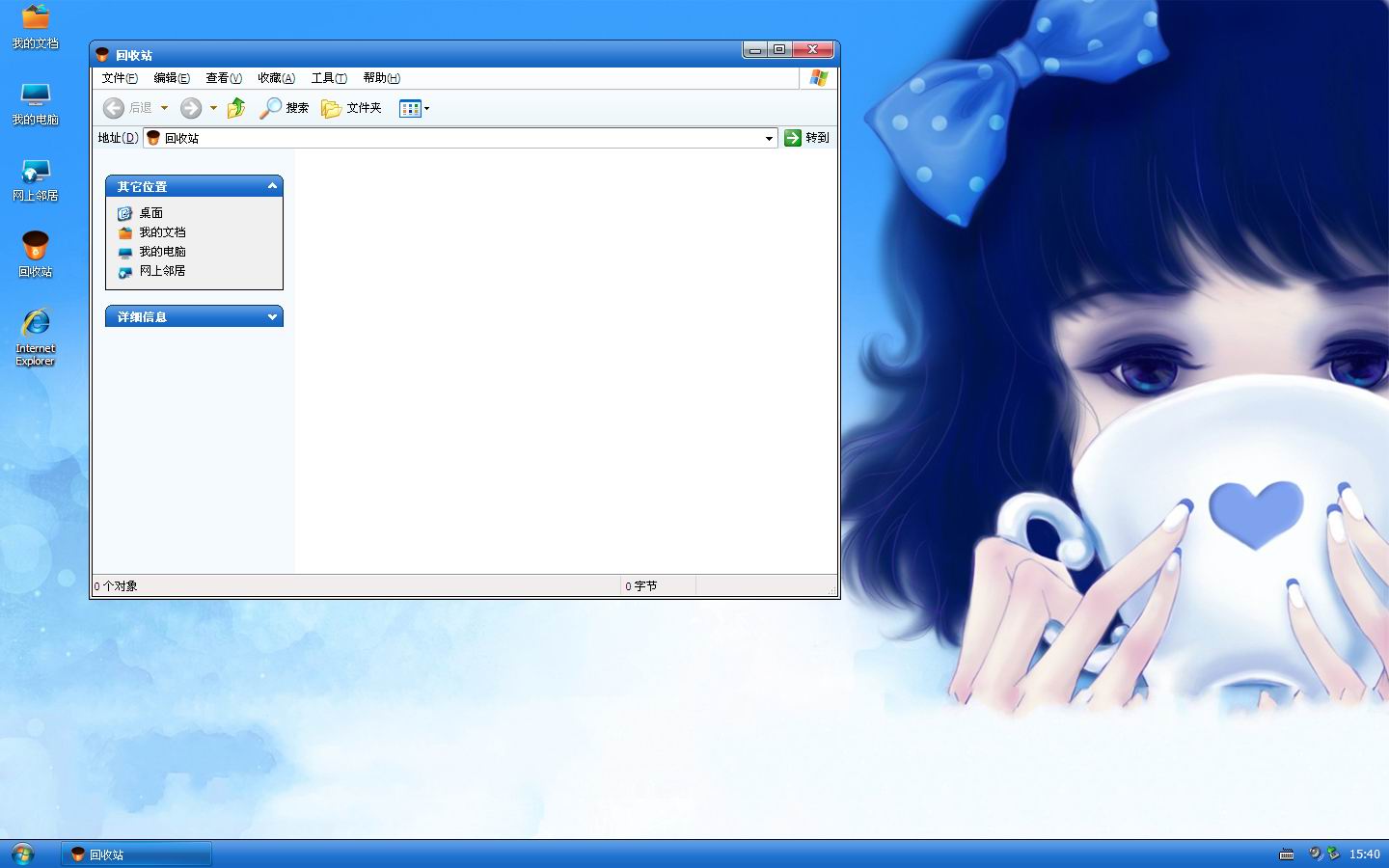Image resolution: width=1389 pixels, height=868 pixels.
Task: Click the Windows flag logo in menu bar corner
Action: tap(819, 78)
